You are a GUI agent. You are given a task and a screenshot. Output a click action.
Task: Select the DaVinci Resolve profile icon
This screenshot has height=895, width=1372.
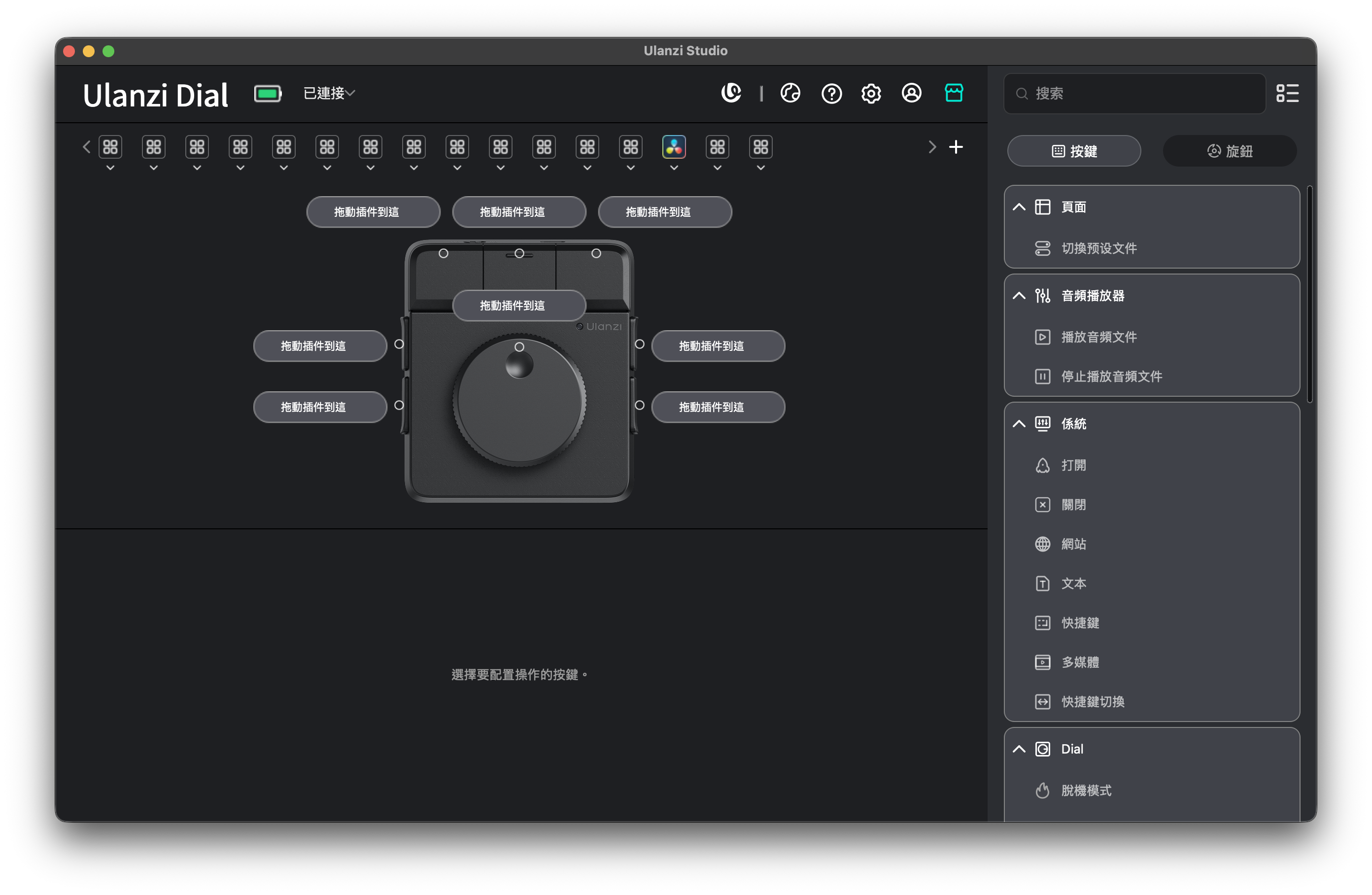(673, 147)
